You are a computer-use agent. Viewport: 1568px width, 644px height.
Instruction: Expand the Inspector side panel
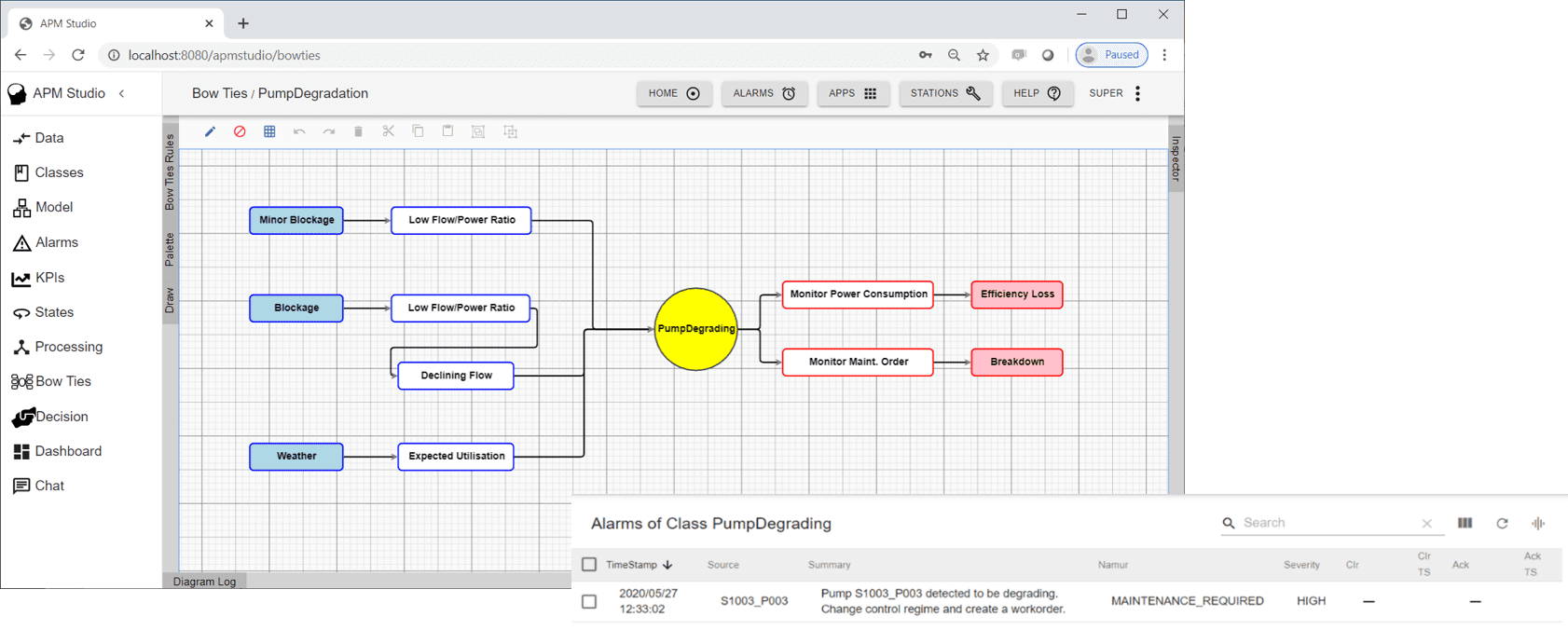click(1176, 158)
